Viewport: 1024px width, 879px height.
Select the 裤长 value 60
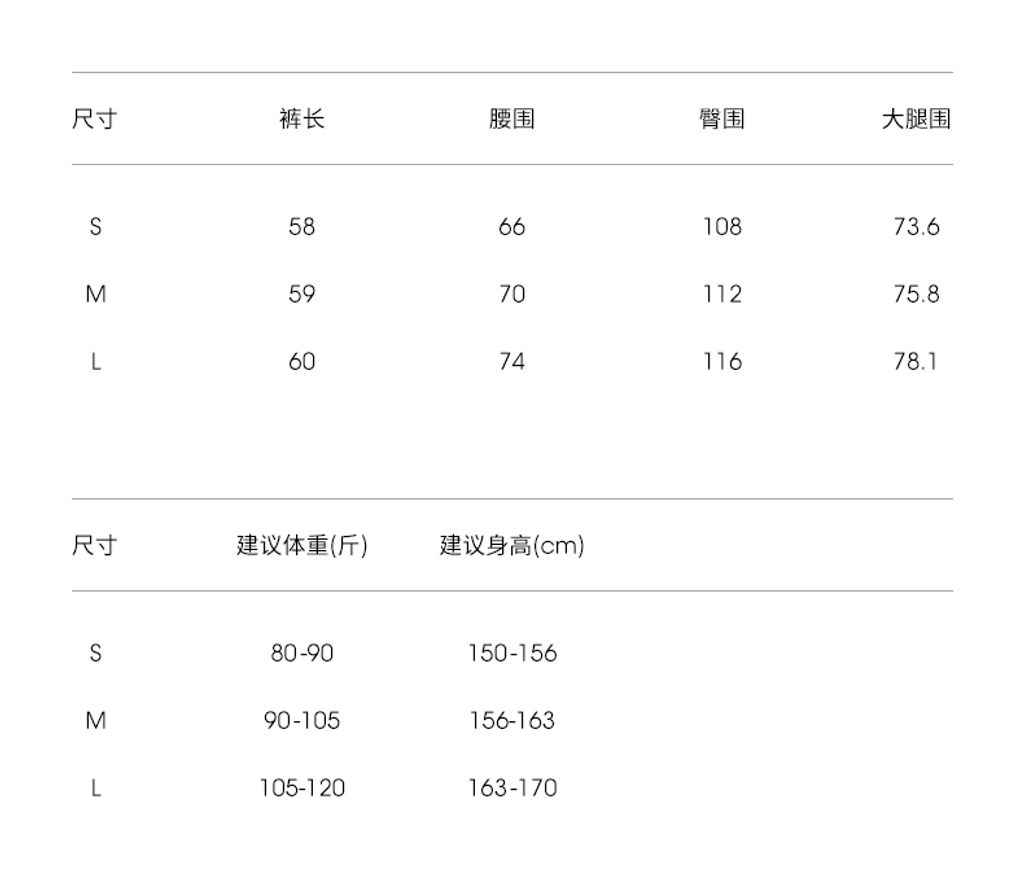[302, 361]
